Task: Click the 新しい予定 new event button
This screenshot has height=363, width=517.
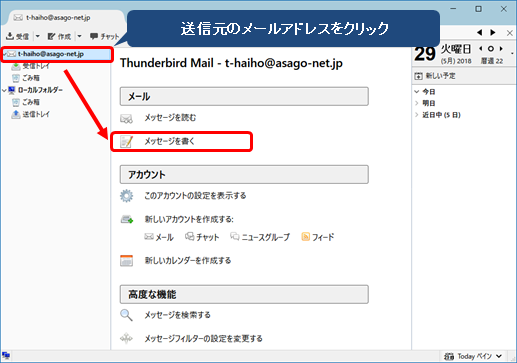Action: [x=435, y=76]
